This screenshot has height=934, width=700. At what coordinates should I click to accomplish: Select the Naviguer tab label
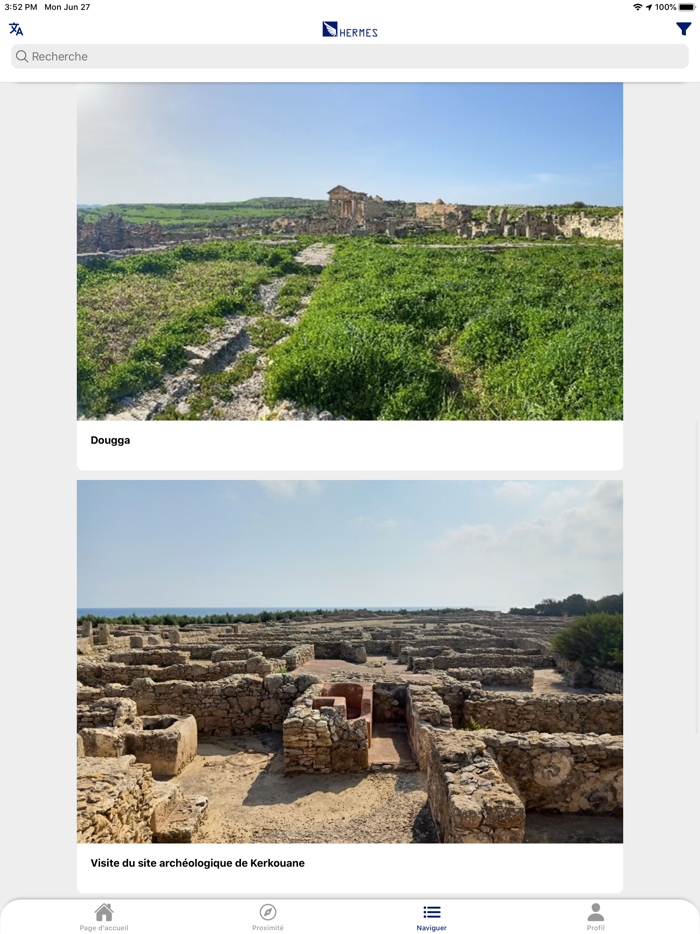(x=431, y=927)
